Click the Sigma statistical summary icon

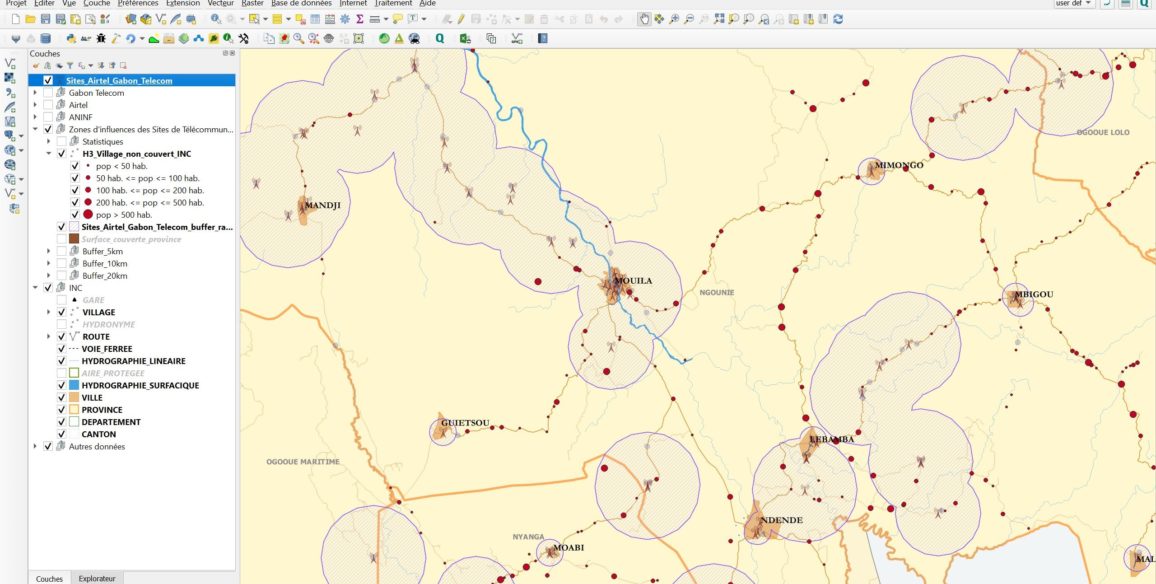pos(360,19)
